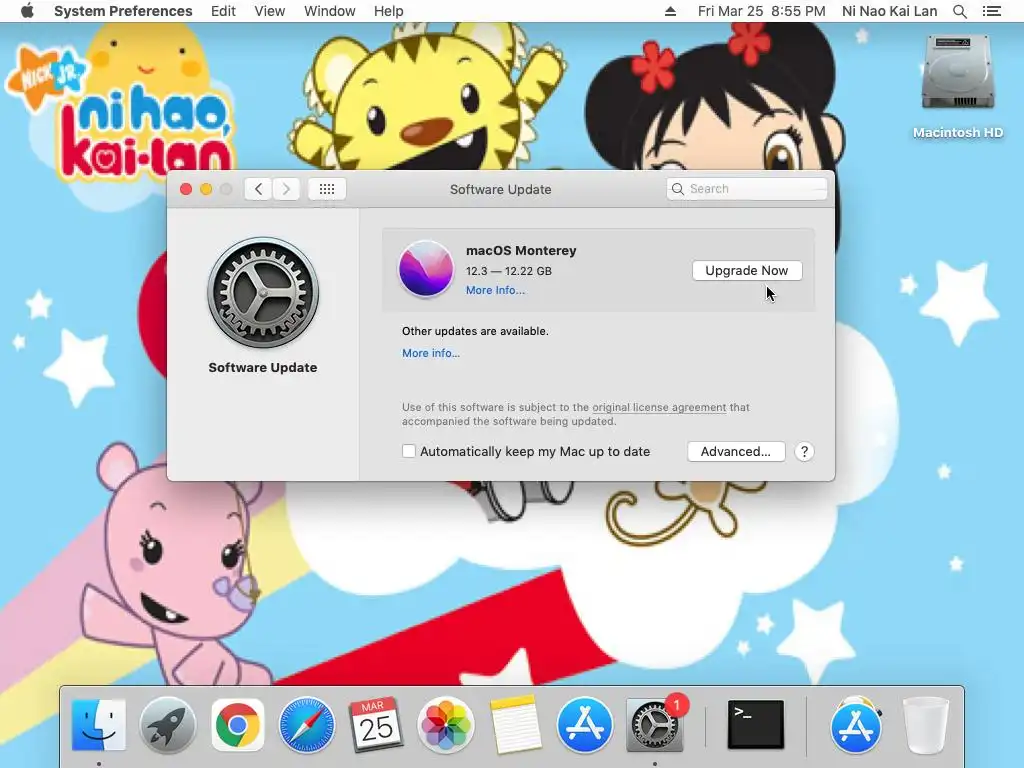The image size is (1024, 768).
Task: Open App Store beside Notes in the Dock
Action: (584, 725)
